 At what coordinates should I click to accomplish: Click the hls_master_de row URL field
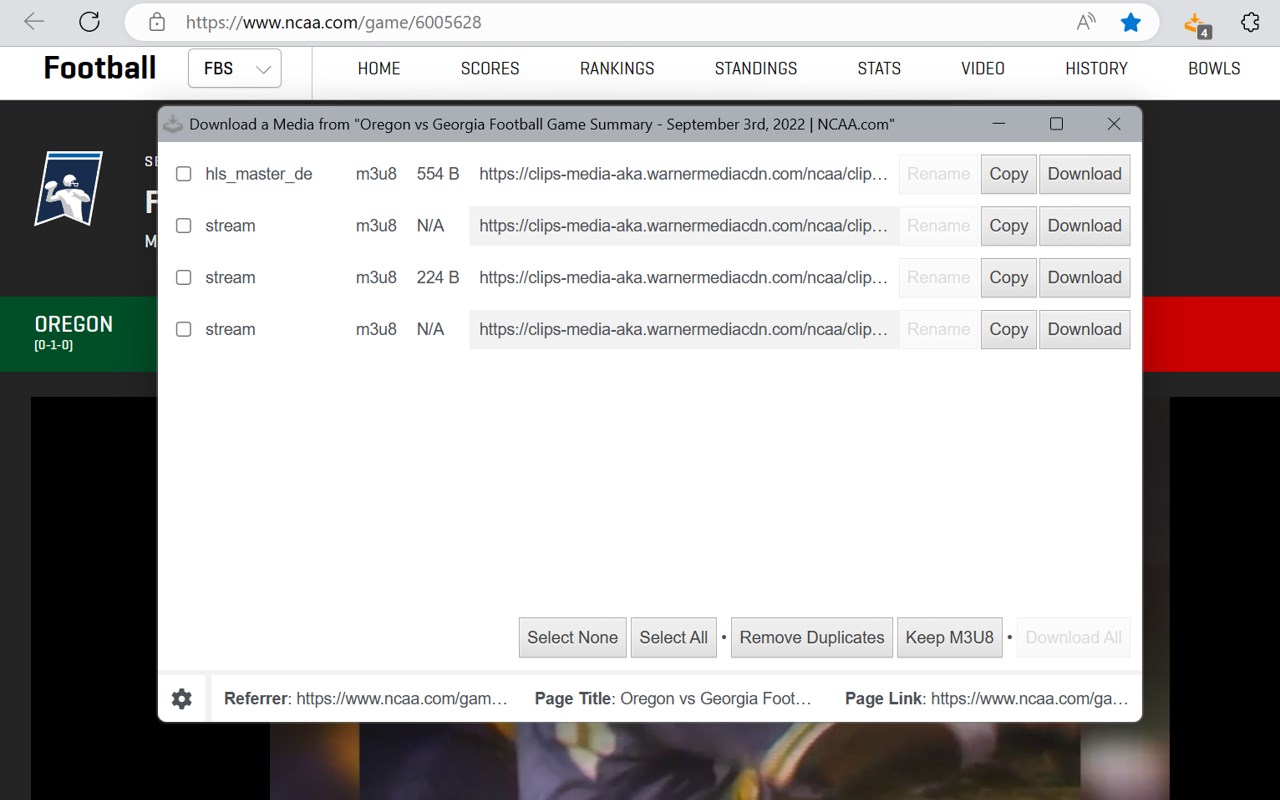pos(684,174)
